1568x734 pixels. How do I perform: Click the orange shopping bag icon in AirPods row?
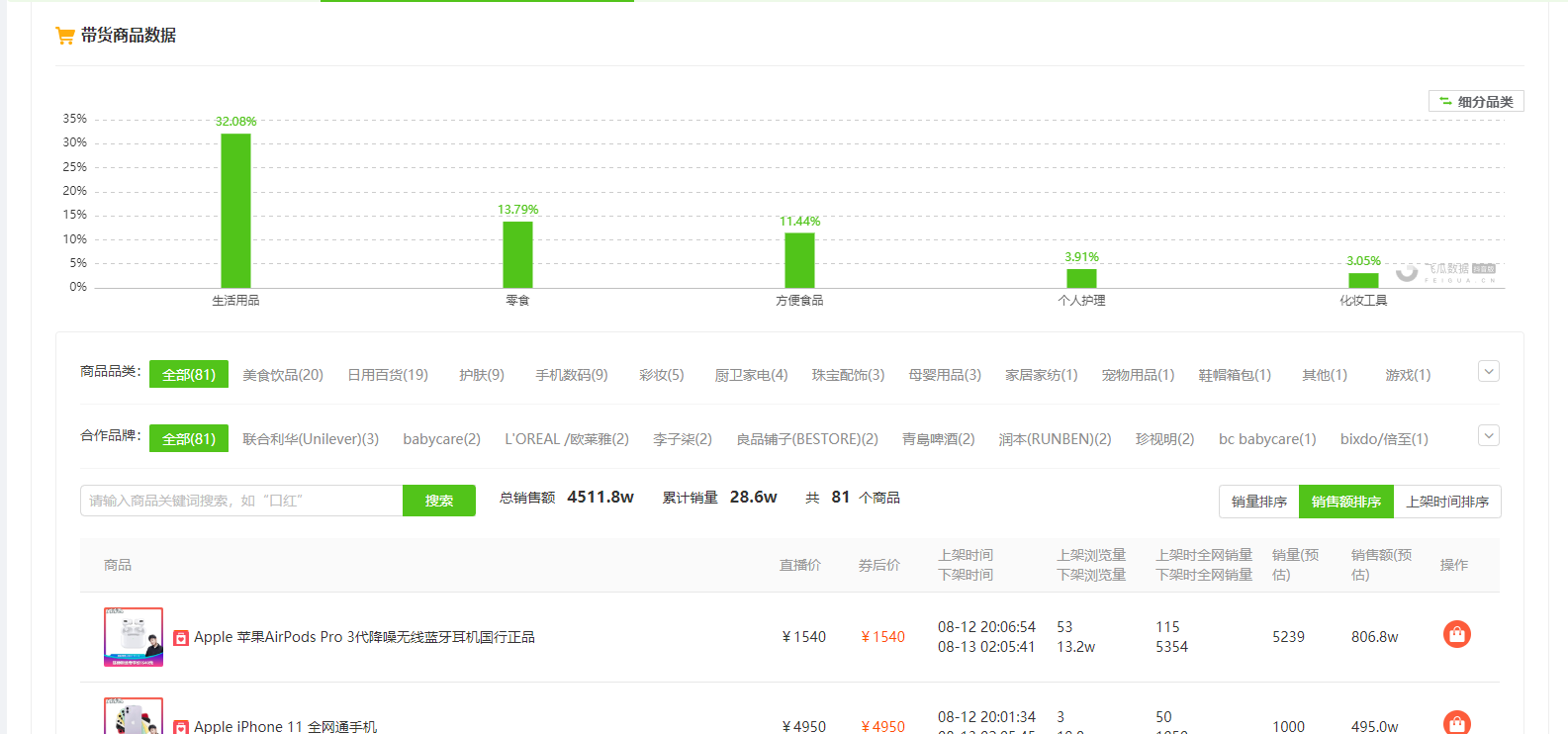click(1456, 634)
